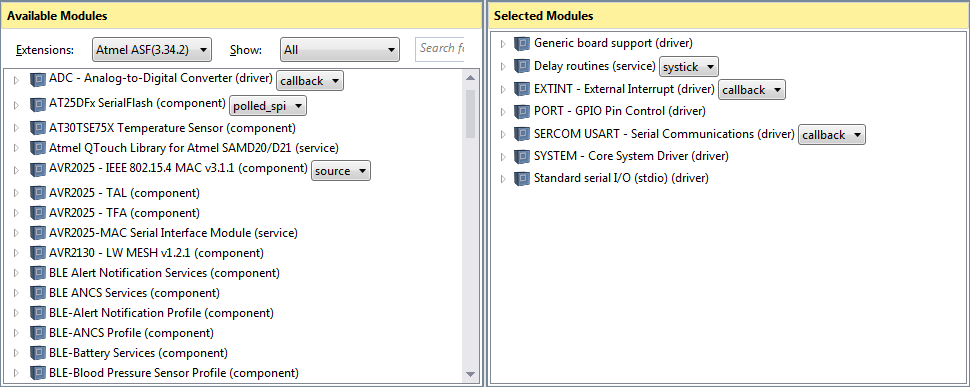Click the Atmel QTouch Library module icon
The height and width of the screenshot is (387, 970).
point(38,148)
